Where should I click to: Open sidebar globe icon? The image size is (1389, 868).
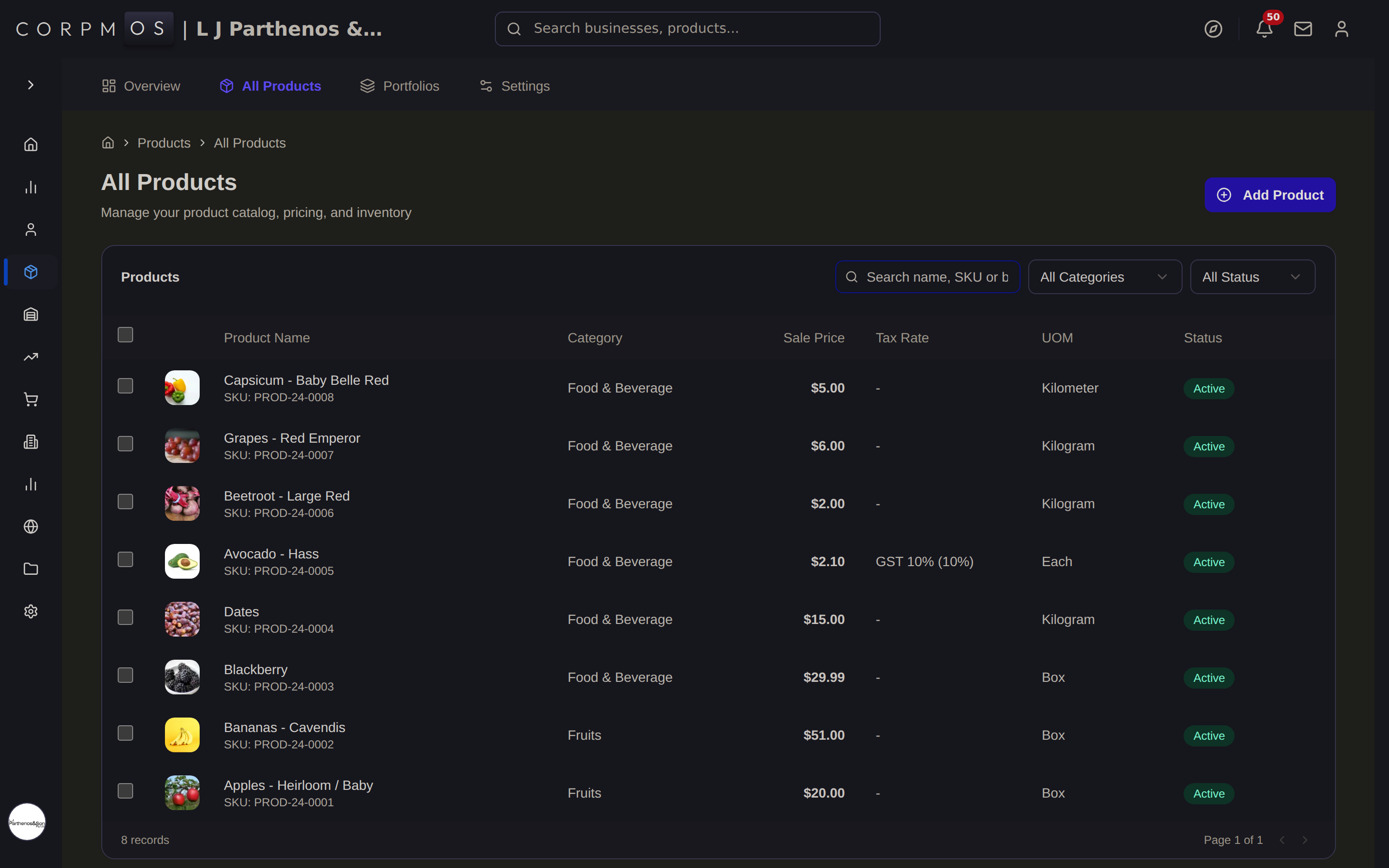(x=31, y=527)
